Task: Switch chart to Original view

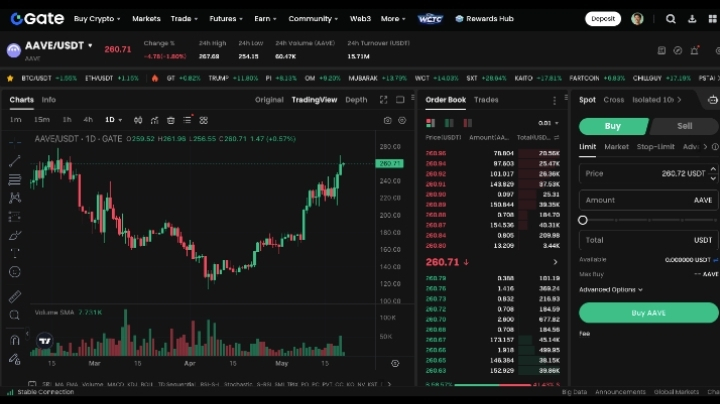Action: pyautogui.click(x=269, y=100)
